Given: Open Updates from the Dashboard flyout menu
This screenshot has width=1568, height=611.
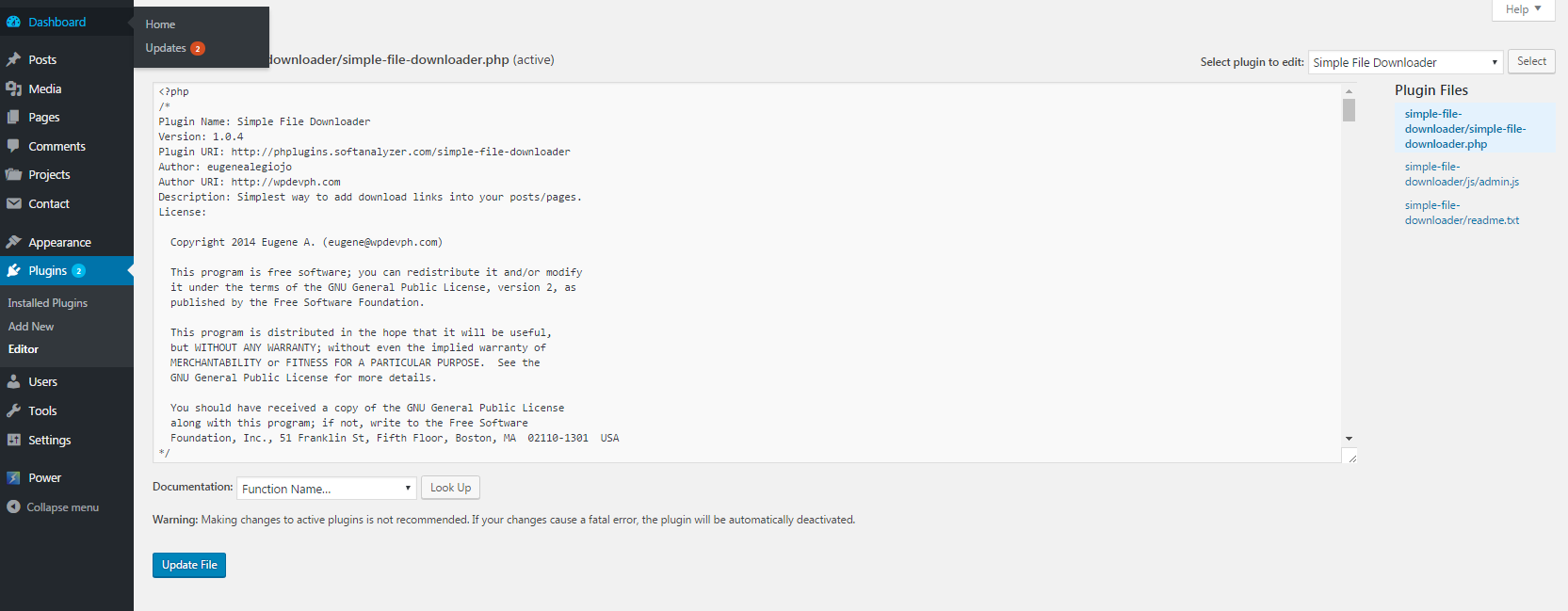Looking at the screenshot, I should (x=166, y=47).
